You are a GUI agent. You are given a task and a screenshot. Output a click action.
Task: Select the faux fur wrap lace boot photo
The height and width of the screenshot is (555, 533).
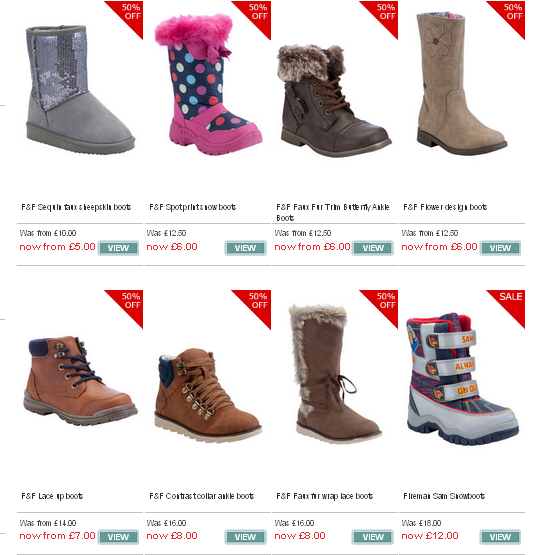335,373
